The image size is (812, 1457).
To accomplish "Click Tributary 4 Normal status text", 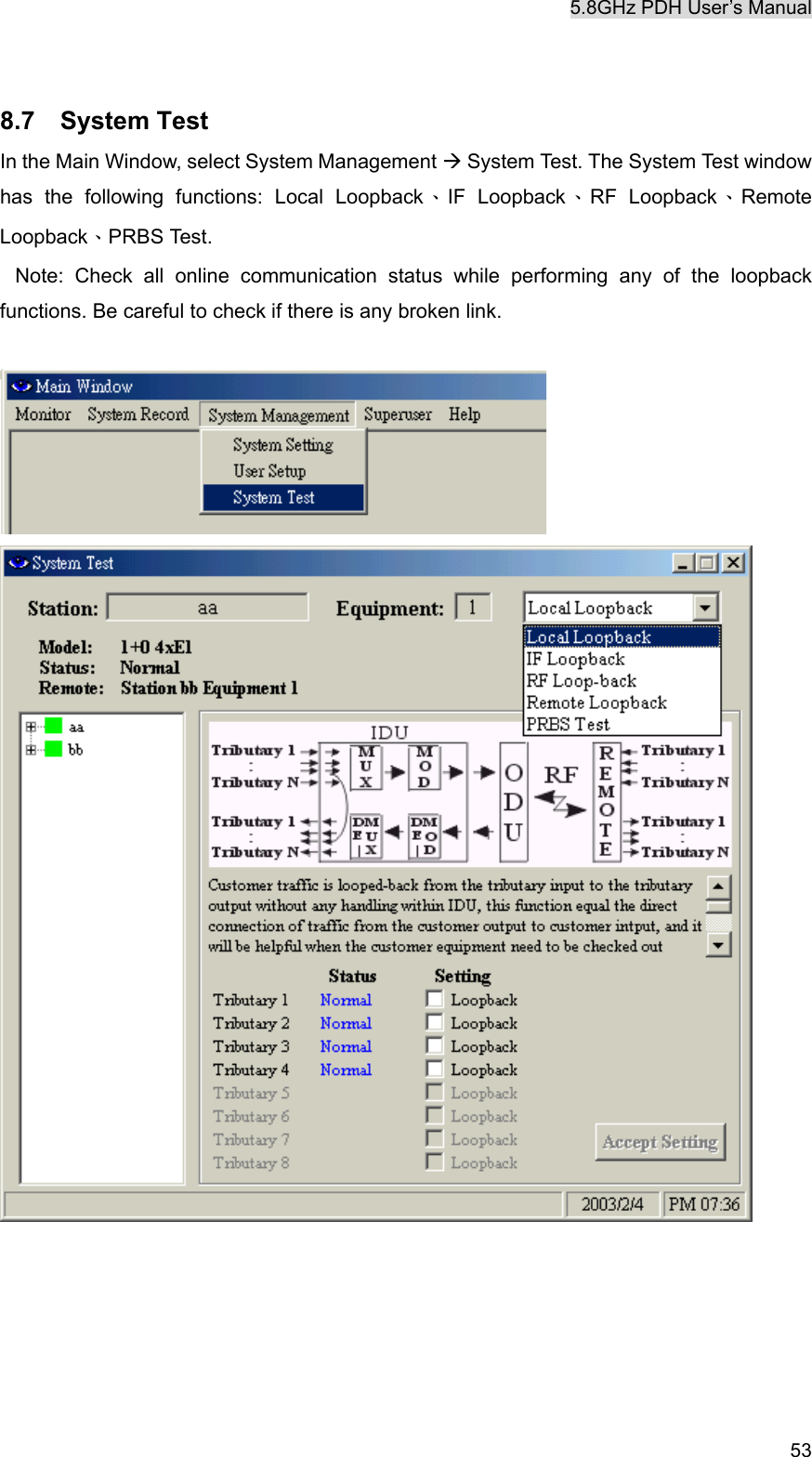I will pyautogui.click(x=346, y=1070).
